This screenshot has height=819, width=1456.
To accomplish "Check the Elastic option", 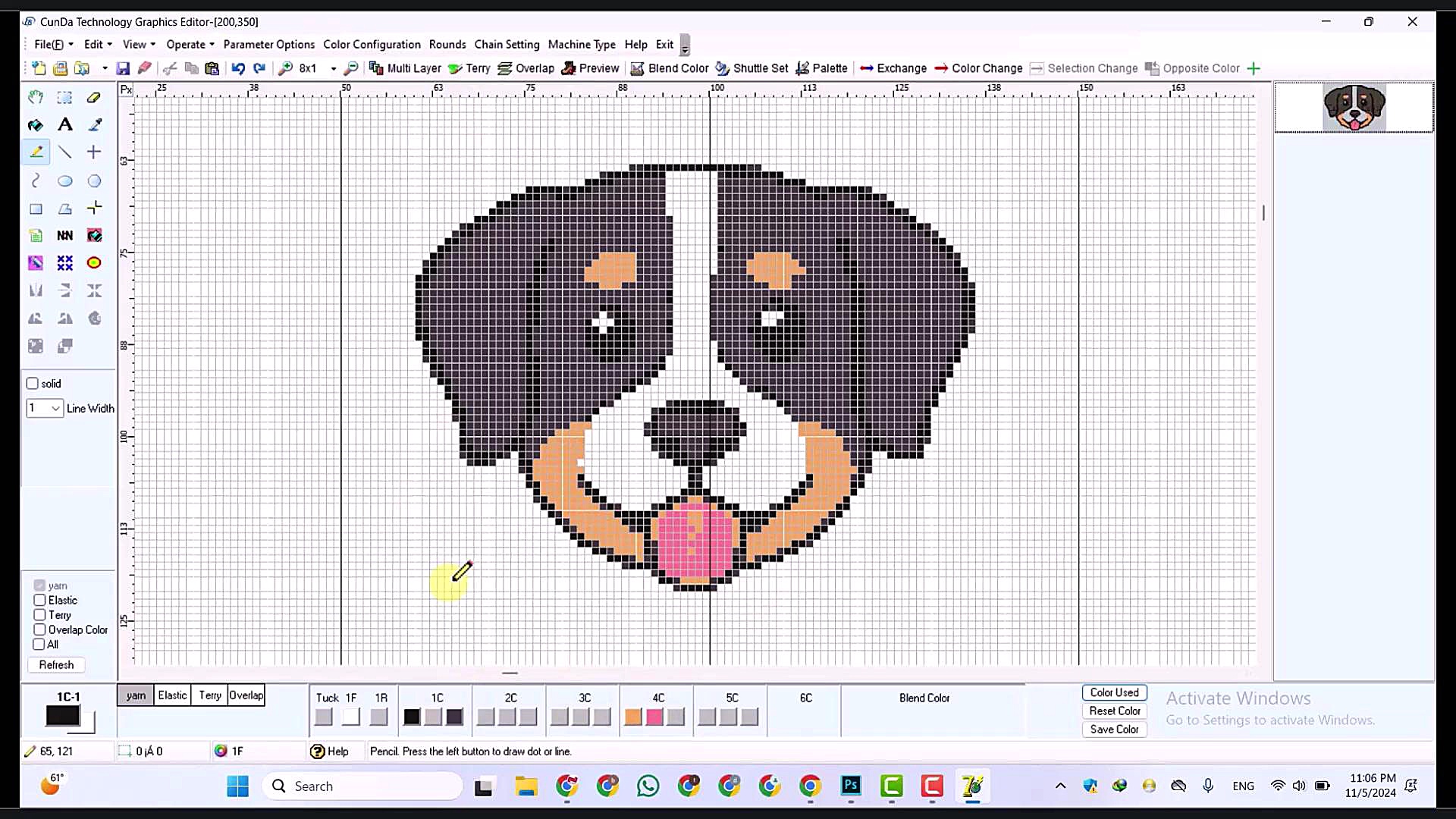I will 39,600.
